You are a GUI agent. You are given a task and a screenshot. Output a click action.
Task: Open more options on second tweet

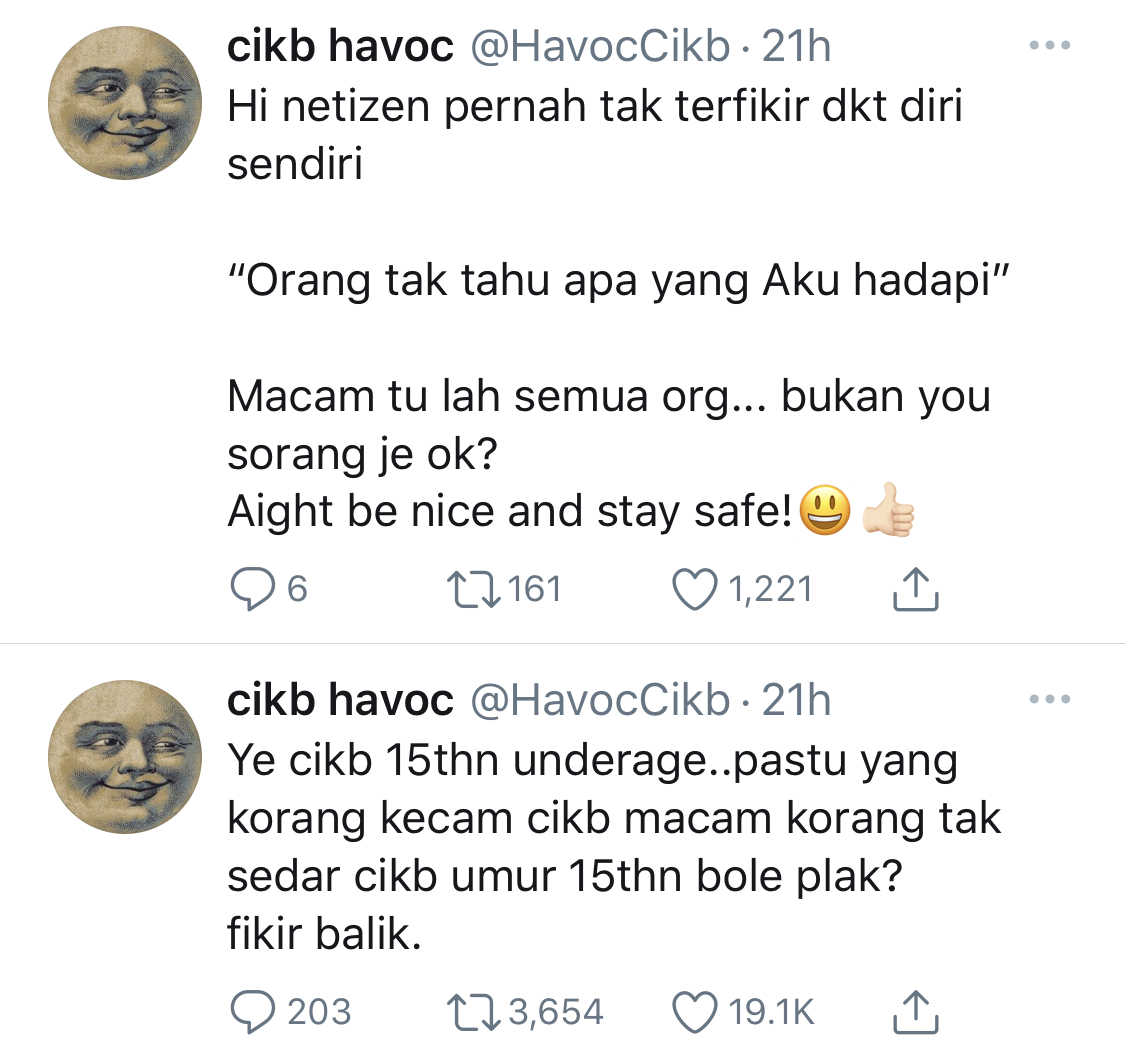pos(1050,699)
